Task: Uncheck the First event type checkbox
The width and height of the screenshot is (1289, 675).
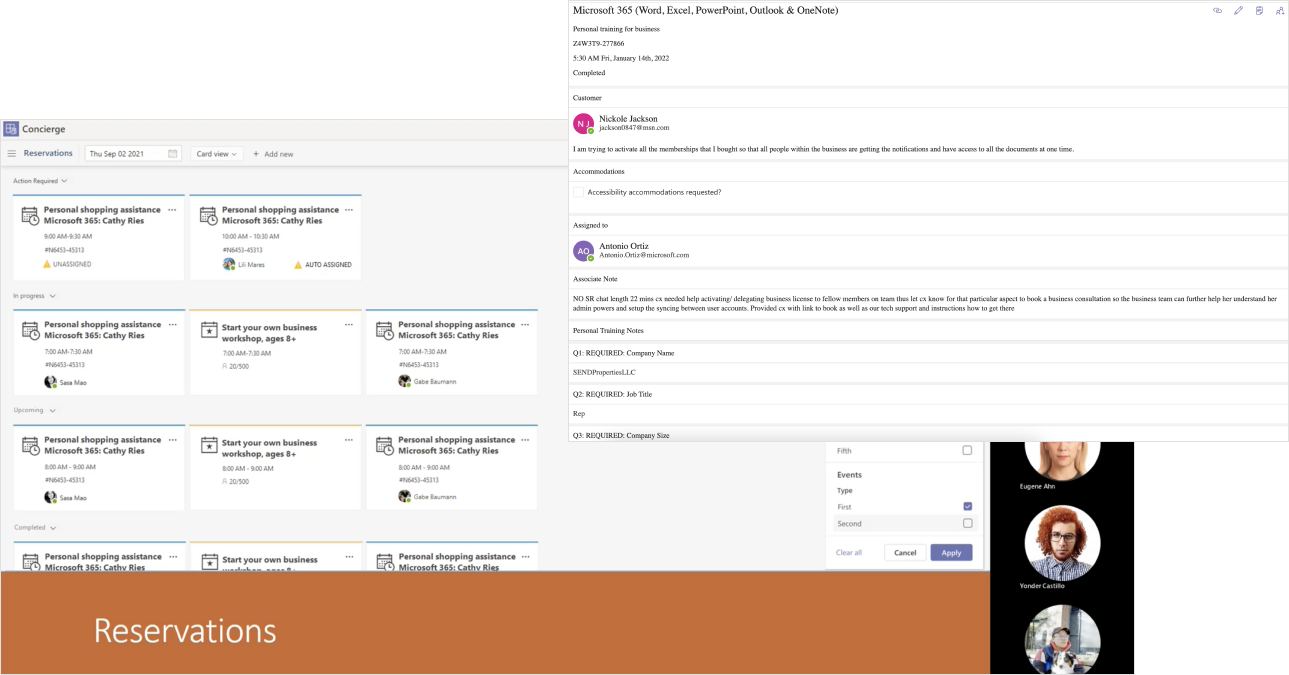Action: click(967, 507)
